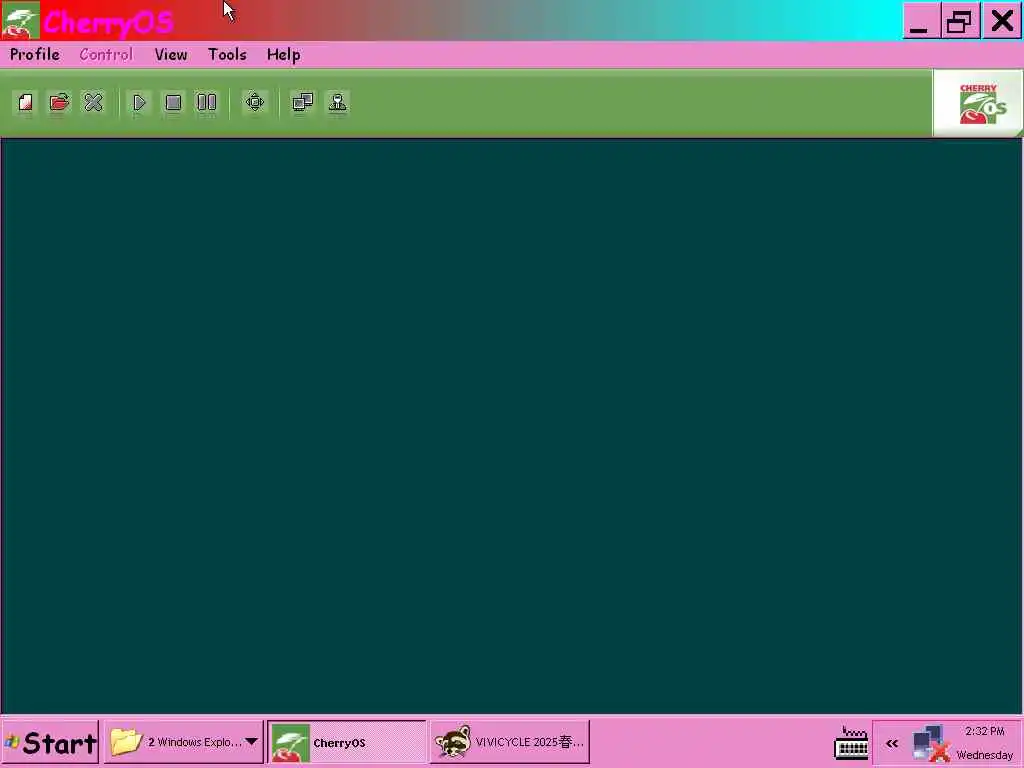Click the delete profile X icon

click(93, 103)
